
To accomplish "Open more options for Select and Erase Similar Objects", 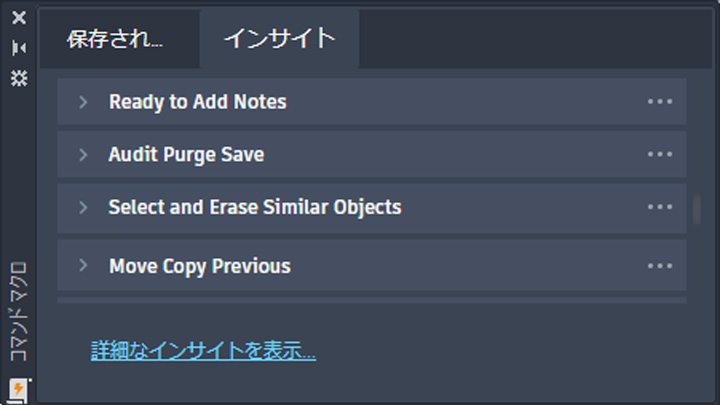I will coord(660,207).
